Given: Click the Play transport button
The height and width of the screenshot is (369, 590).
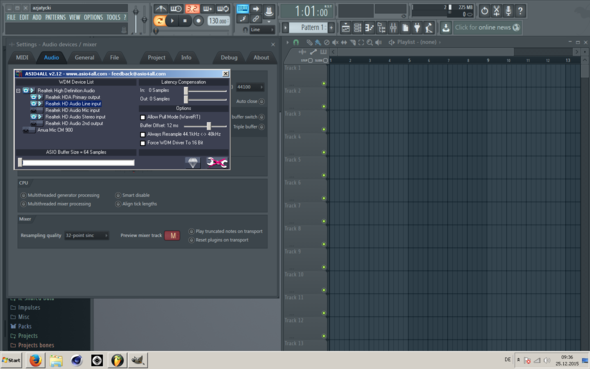Looking at the screenshot, I should 172,21.
